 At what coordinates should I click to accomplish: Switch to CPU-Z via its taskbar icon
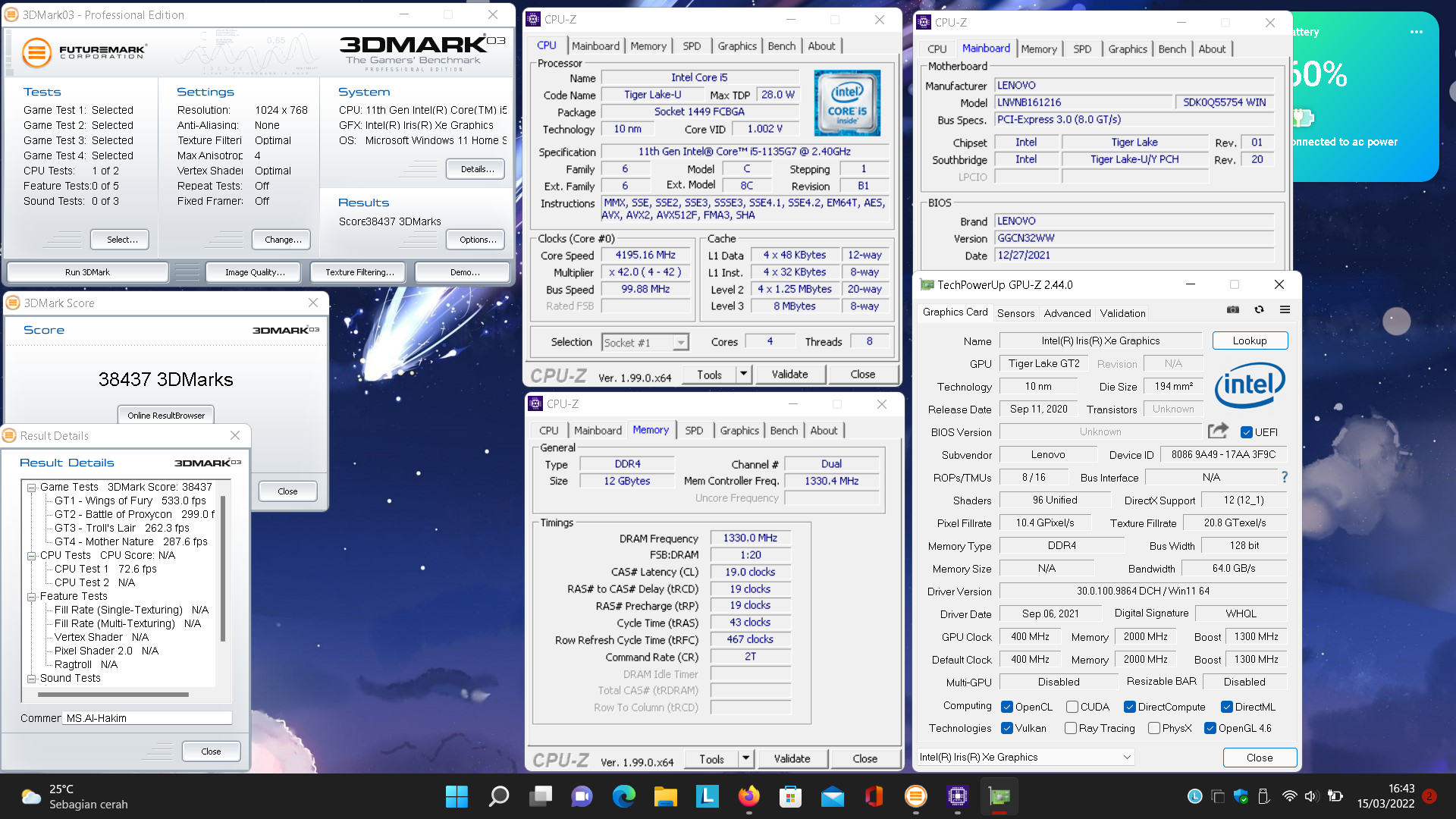[x=957, y=796]
